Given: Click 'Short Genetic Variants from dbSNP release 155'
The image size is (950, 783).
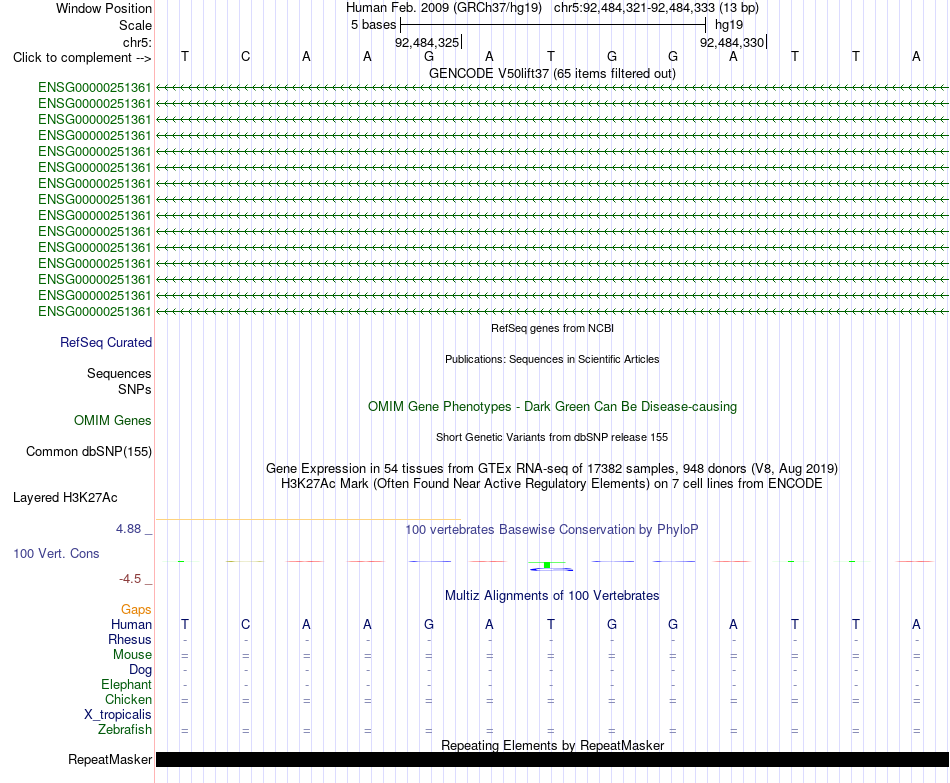Looking at the screenshot, I should 552,438.
